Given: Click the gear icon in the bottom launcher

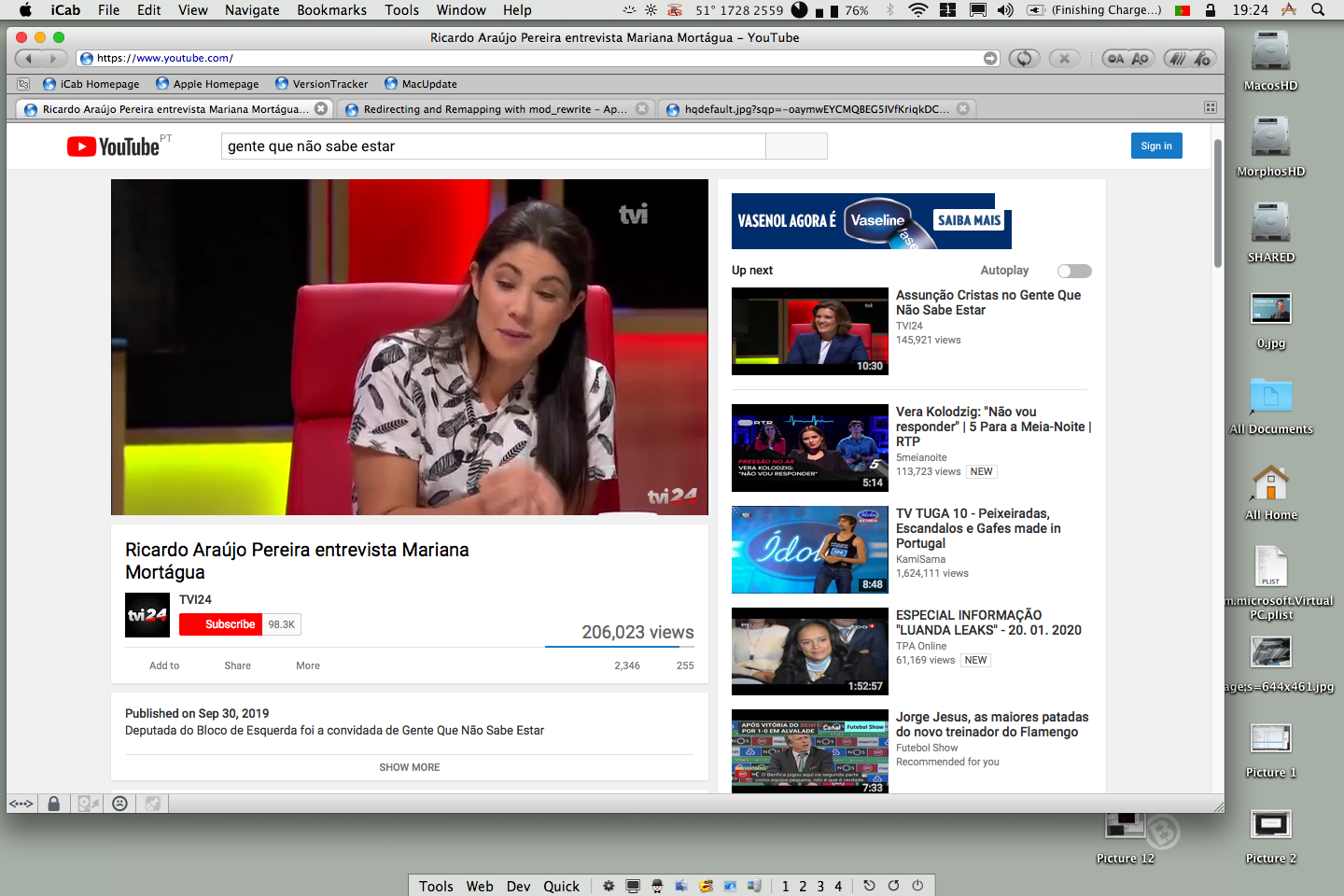Looking at the screenshot, I should 609,886.
